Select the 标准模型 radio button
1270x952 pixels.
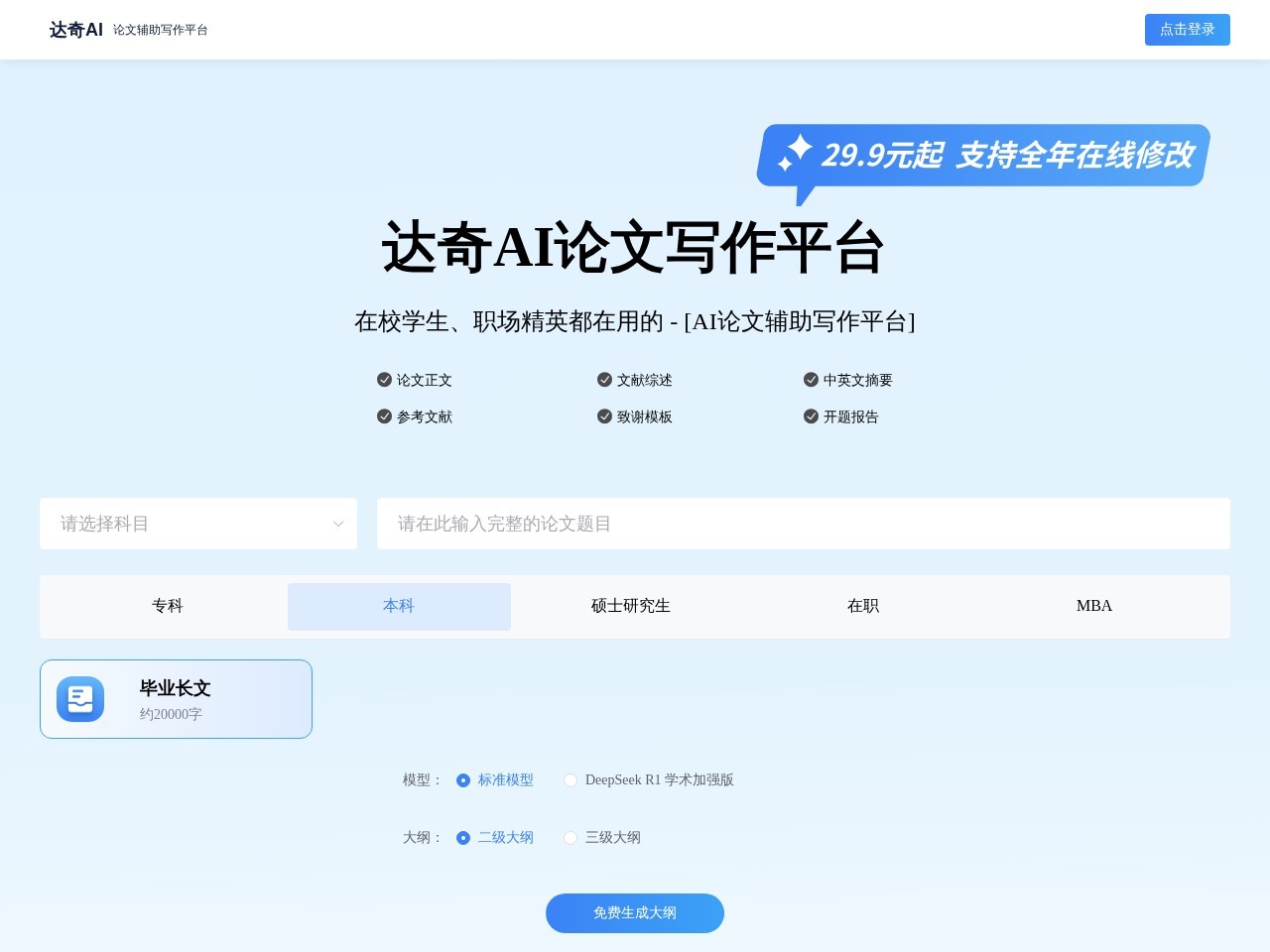point(463,780)
